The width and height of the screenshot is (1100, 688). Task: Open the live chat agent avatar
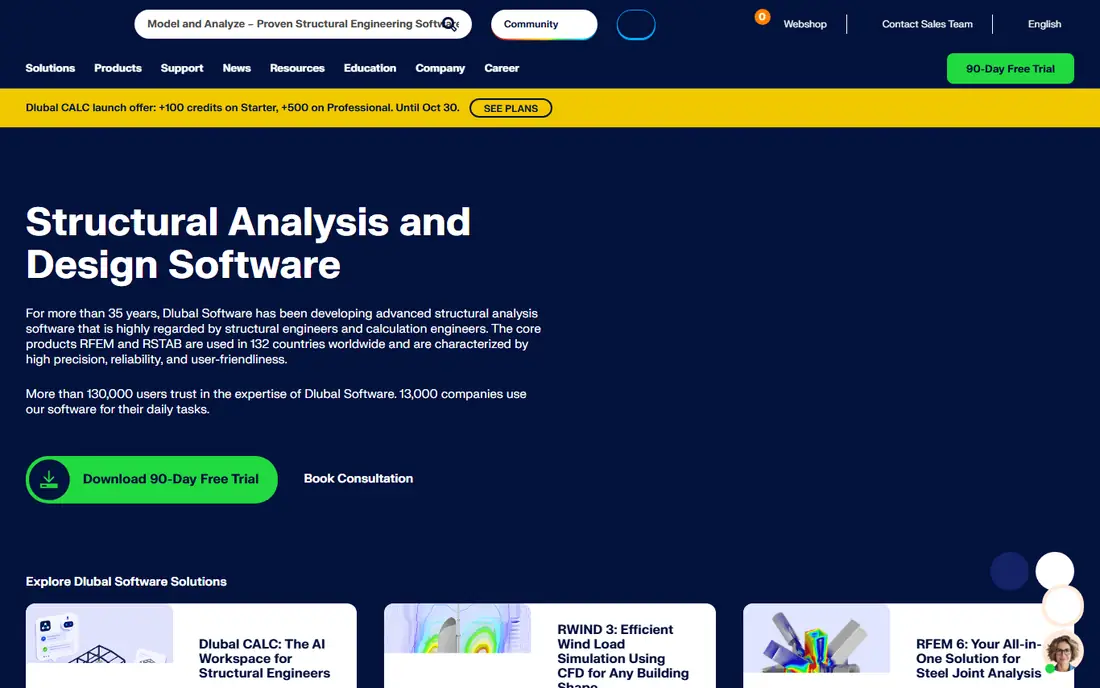point(1063,652)
